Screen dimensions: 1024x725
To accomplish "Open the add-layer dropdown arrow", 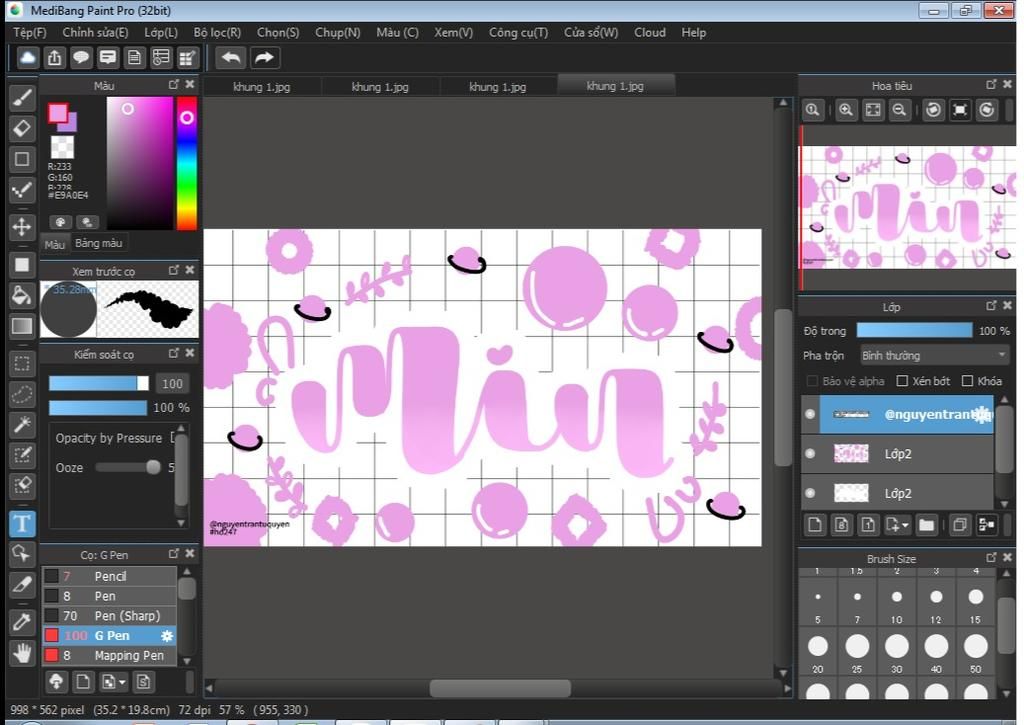I will [x=904, y=525].
